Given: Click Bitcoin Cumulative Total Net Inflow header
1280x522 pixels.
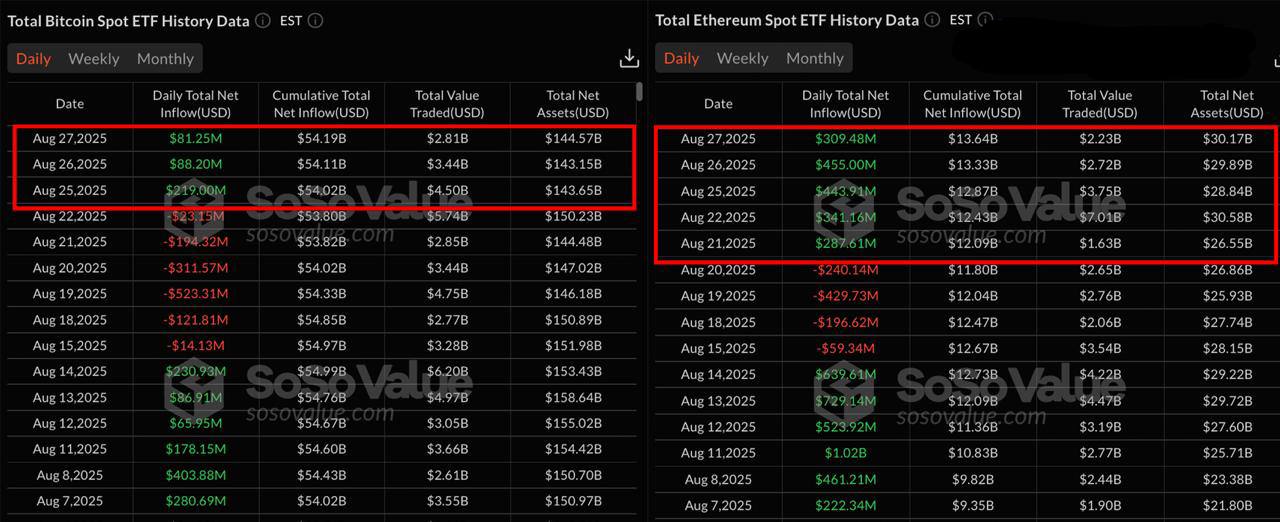Looking at the screenshot, I should coord(321,103).
